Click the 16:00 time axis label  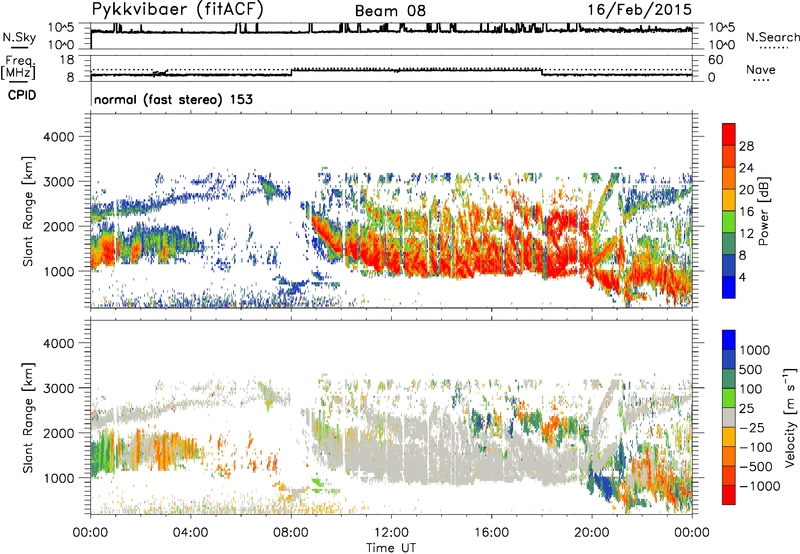[x=491, y=533]
